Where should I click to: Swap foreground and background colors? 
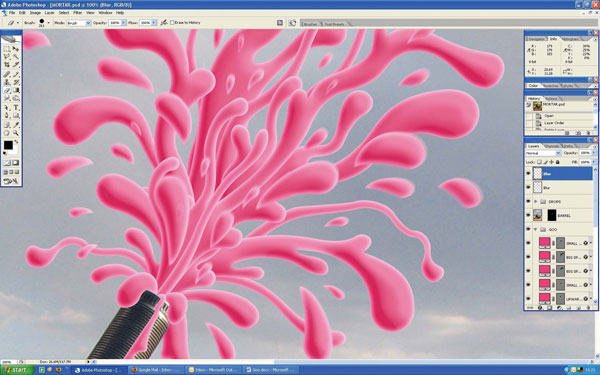pyautogui.click(x=16, y=142)
